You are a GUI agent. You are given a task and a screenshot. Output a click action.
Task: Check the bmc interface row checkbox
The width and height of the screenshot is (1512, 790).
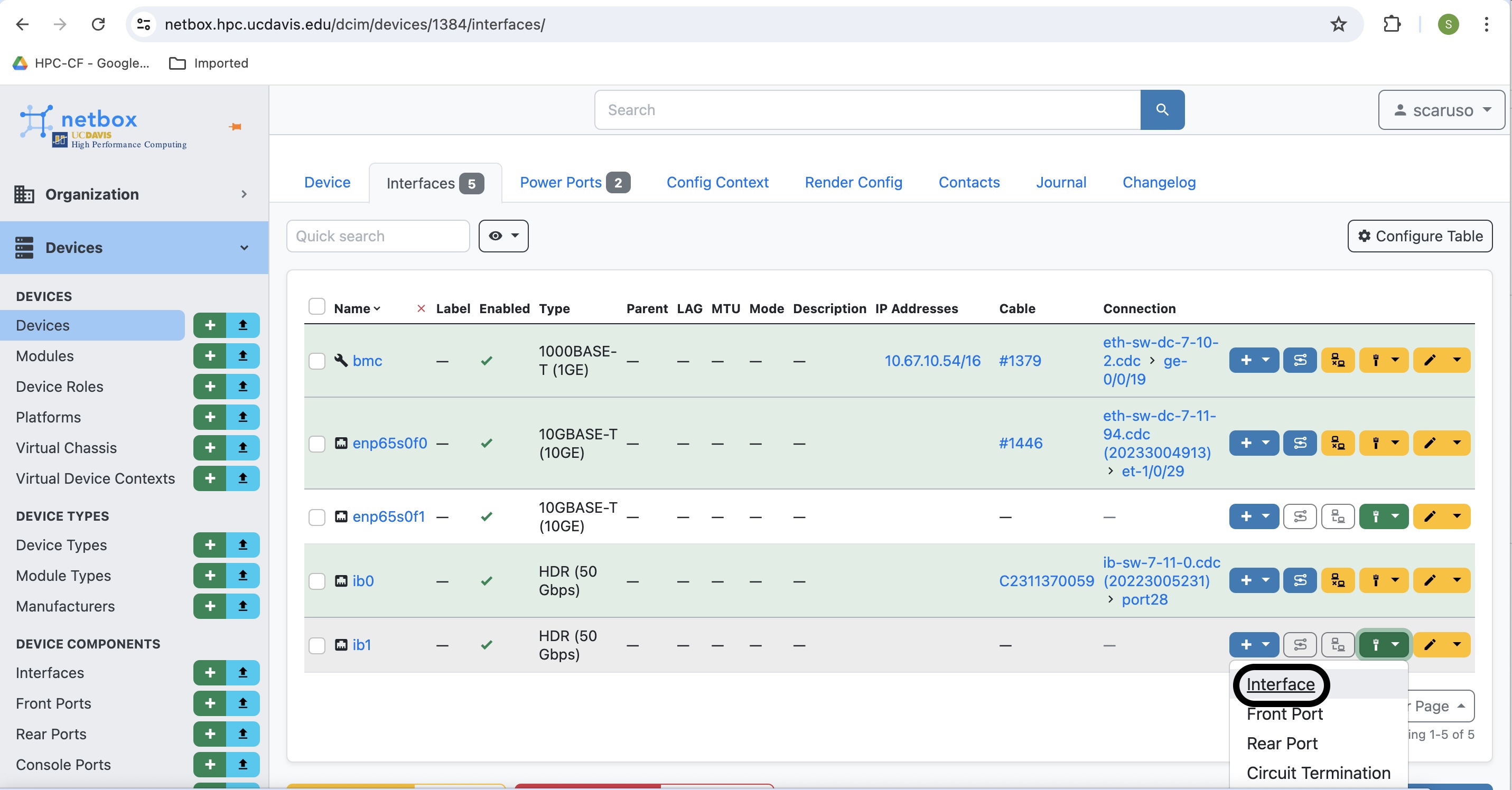[317, 361]
